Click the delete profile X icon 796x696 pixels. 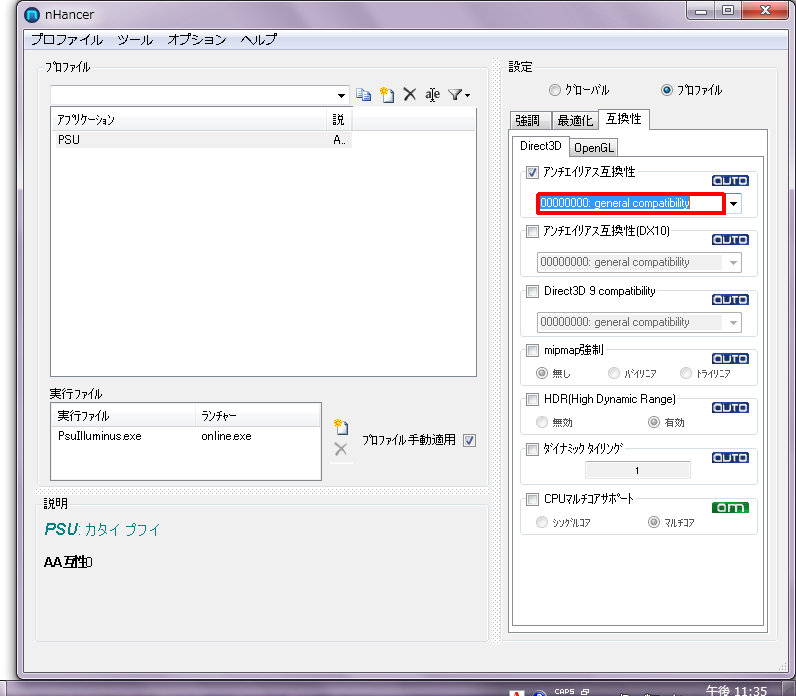pos(410,94)
